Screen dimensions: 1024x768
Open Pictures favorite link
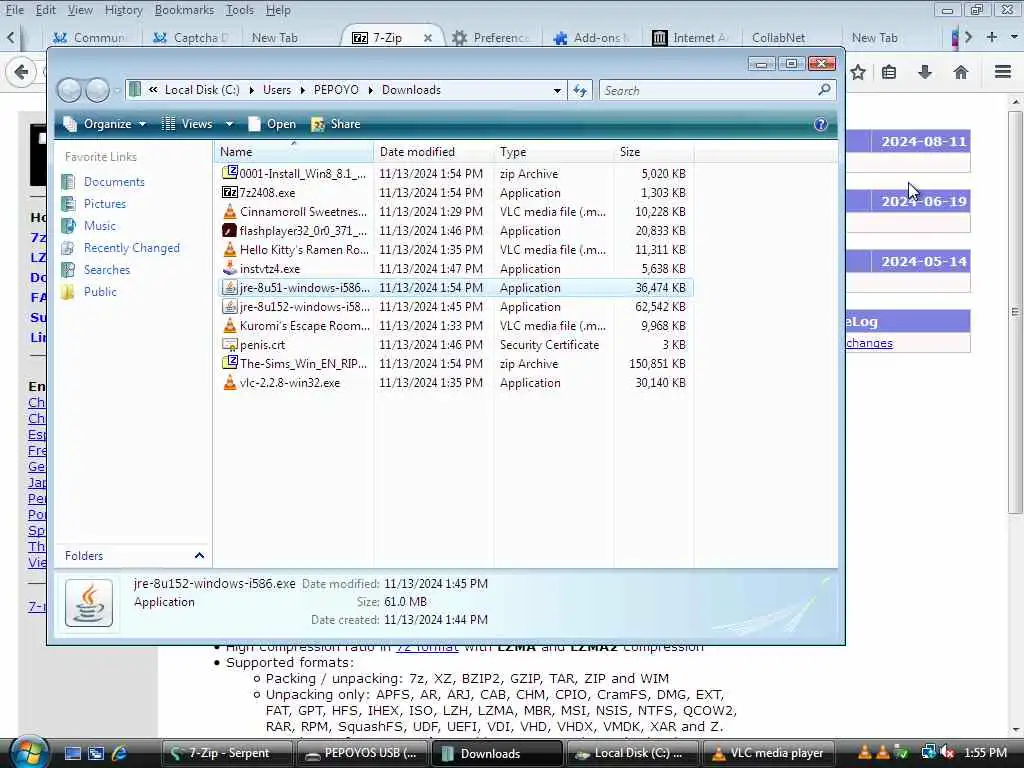click(104, 204)
